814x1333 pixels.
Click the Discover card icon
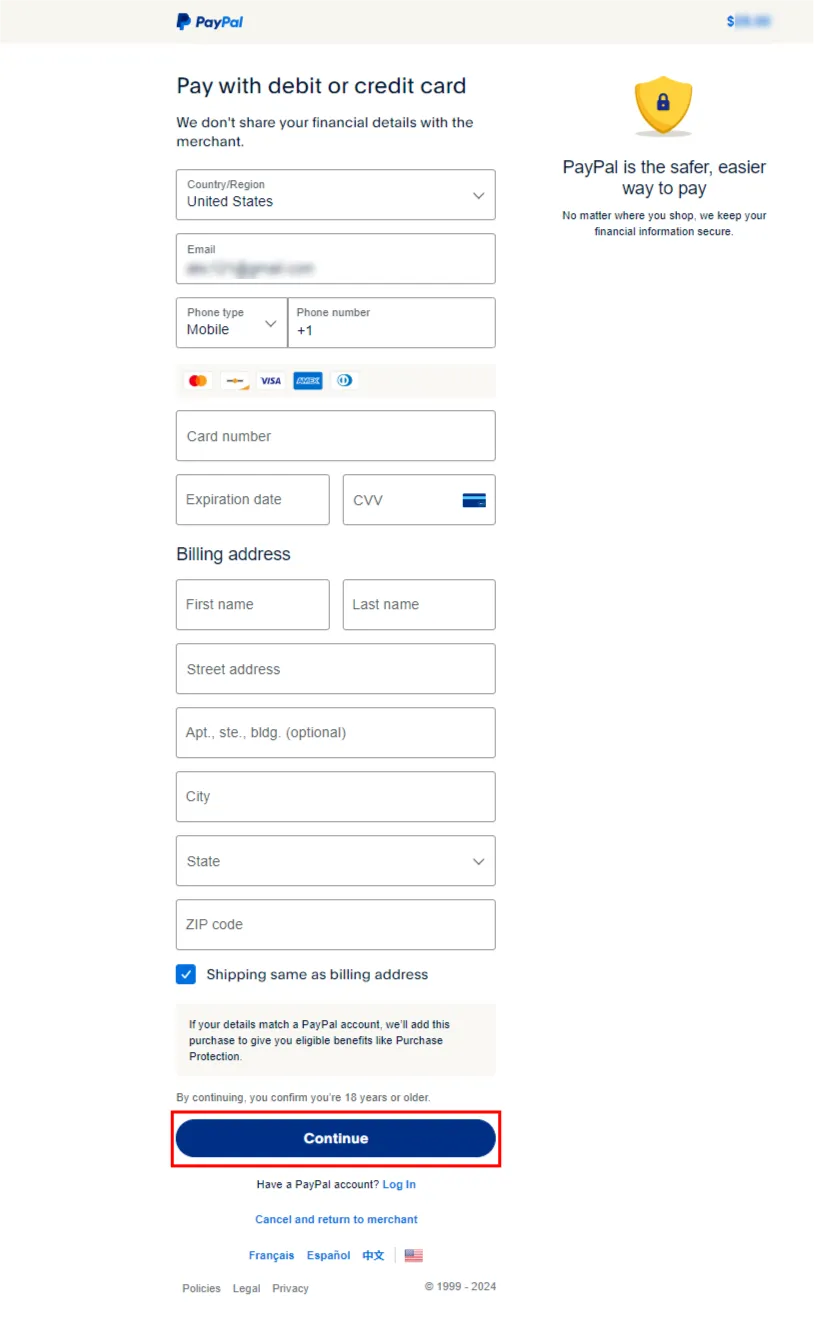(x=235, y=381)
